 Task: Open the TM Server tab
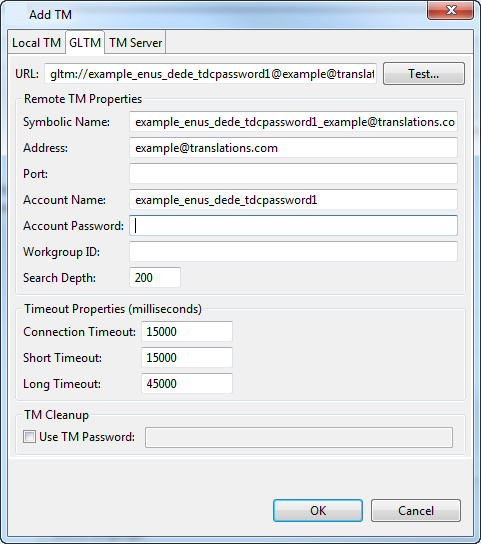pyautogui.click(x=135, y=43)
